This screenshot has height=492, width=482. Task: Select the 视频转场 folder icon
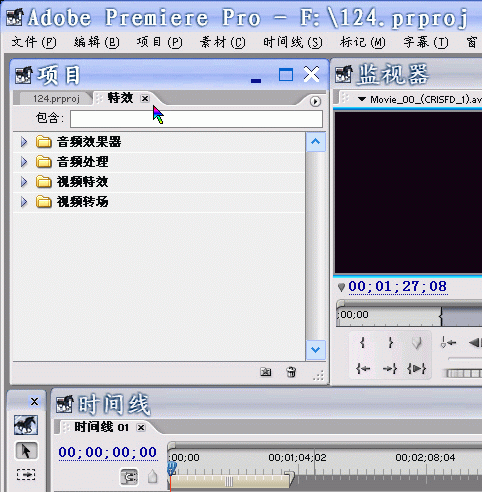[x=44, y=202]
